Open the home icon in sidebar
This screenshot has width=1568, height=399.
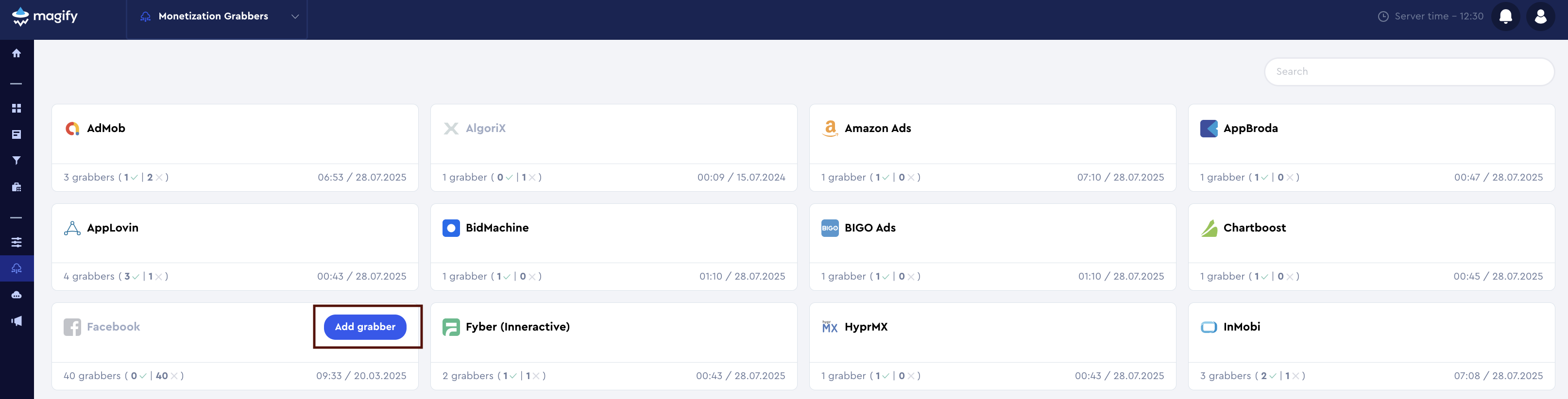click(x=17, y=53)
